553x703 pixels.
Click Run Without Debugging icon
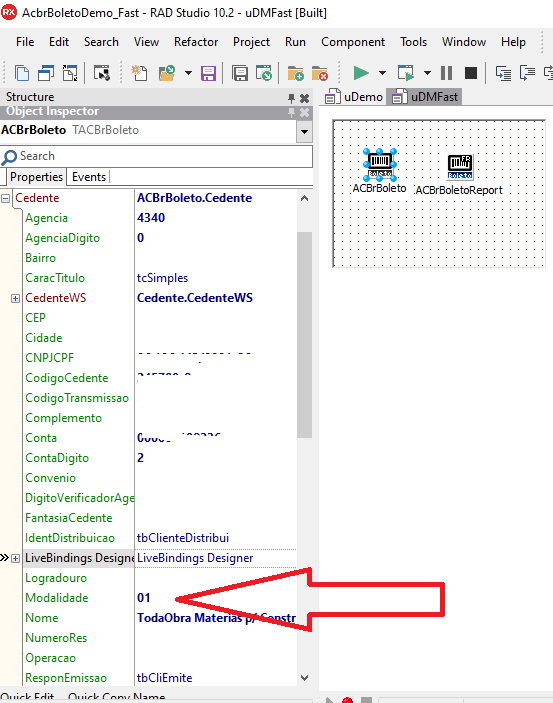pos(406,73)
